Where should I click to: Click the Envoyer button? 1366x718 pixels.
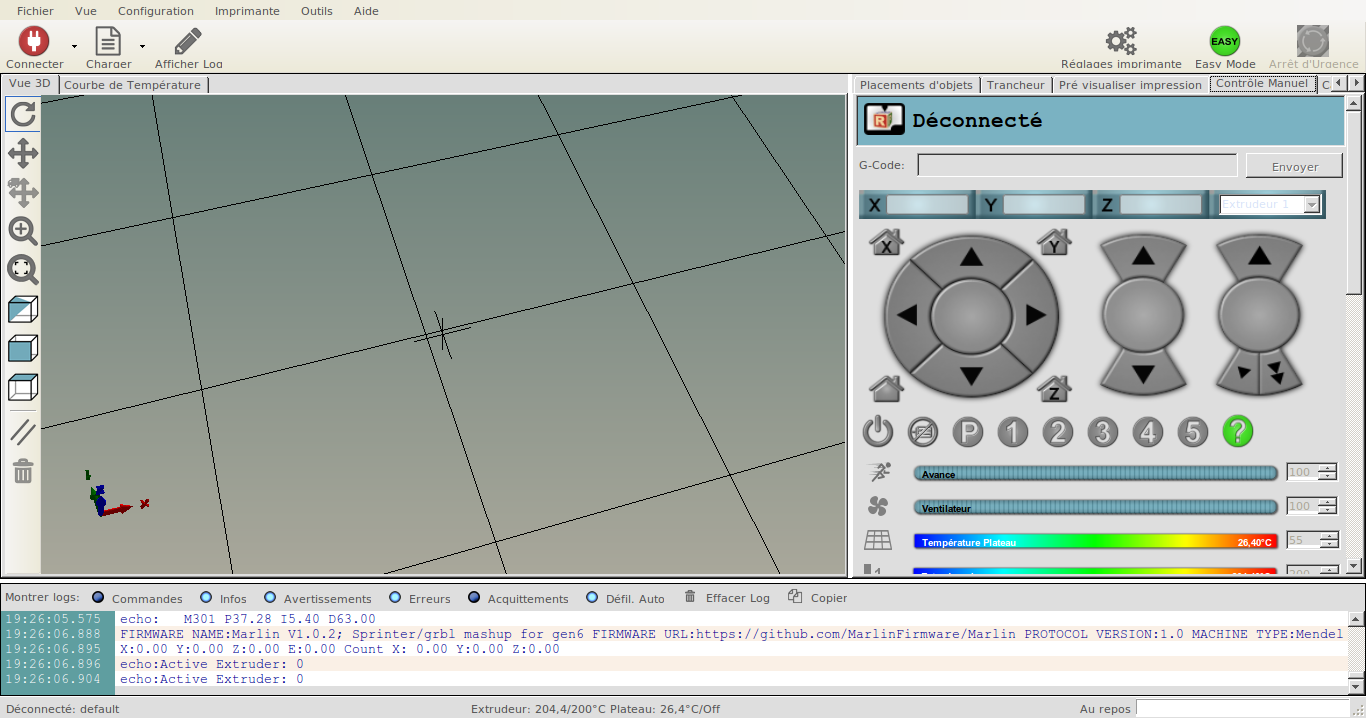pos(1293,165)
